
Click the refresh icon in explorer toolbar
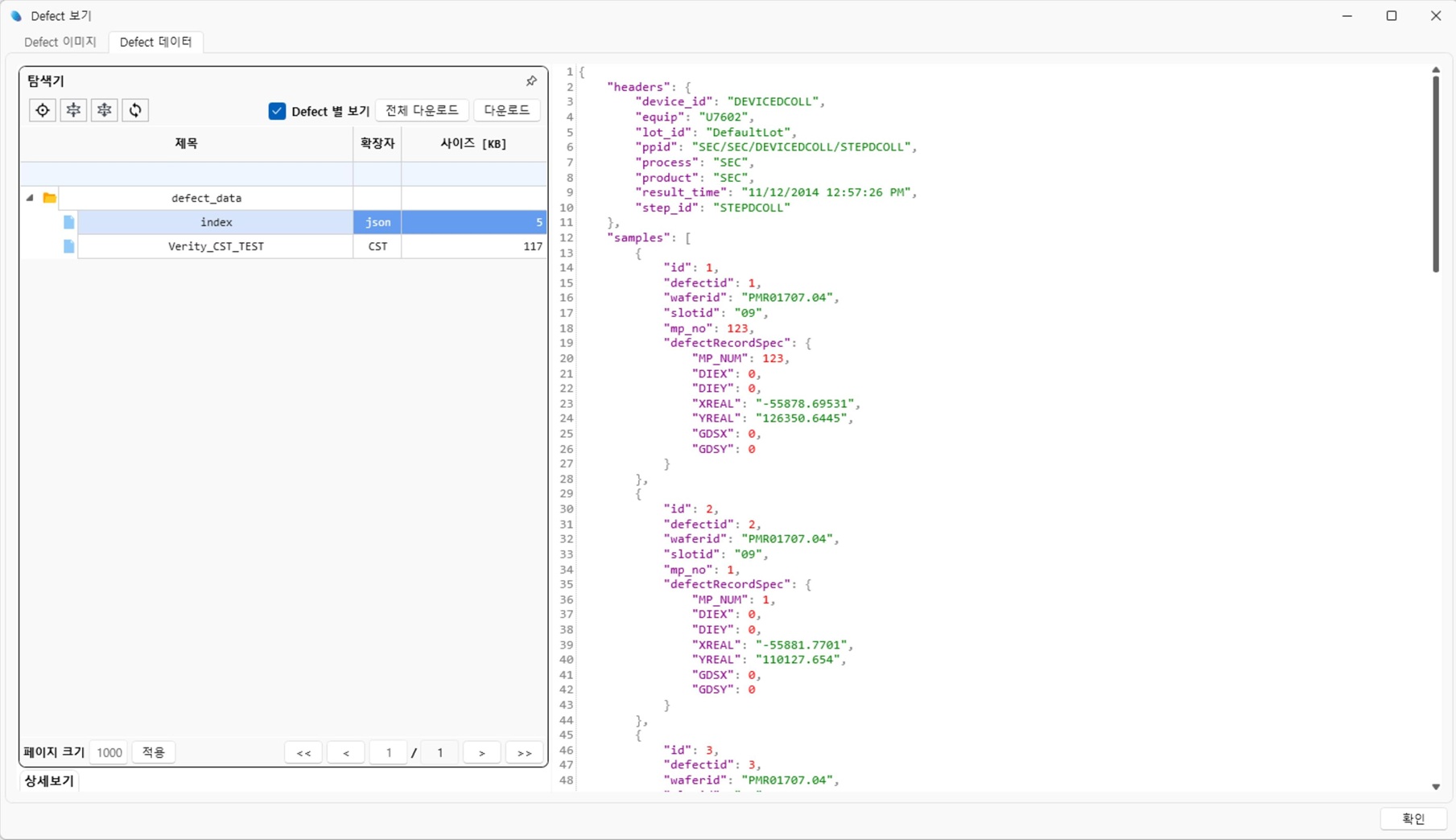(x=135, y=110)
